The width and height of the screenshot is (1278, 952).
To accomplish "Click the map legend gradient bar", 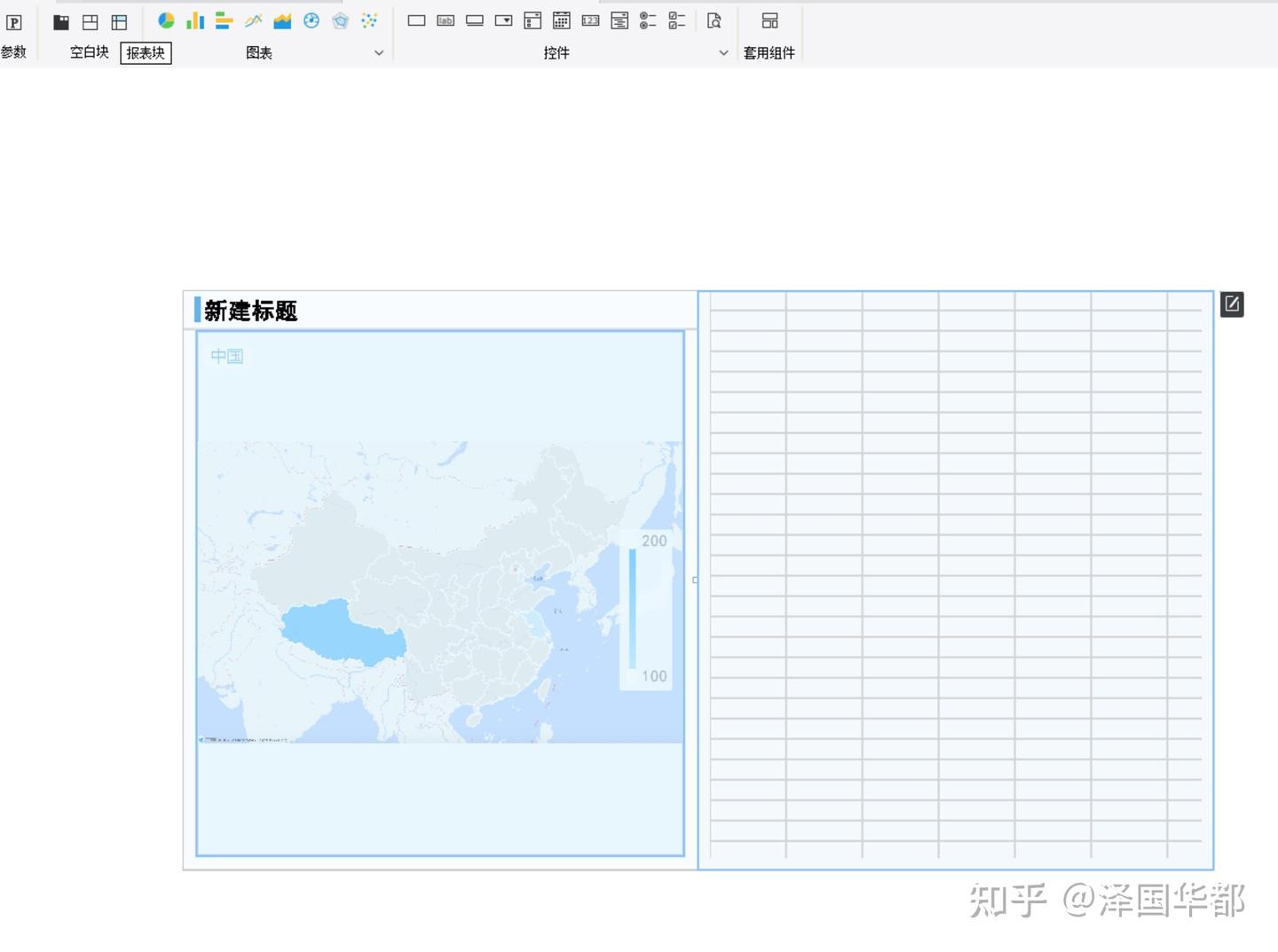I will tap(632, 608).
